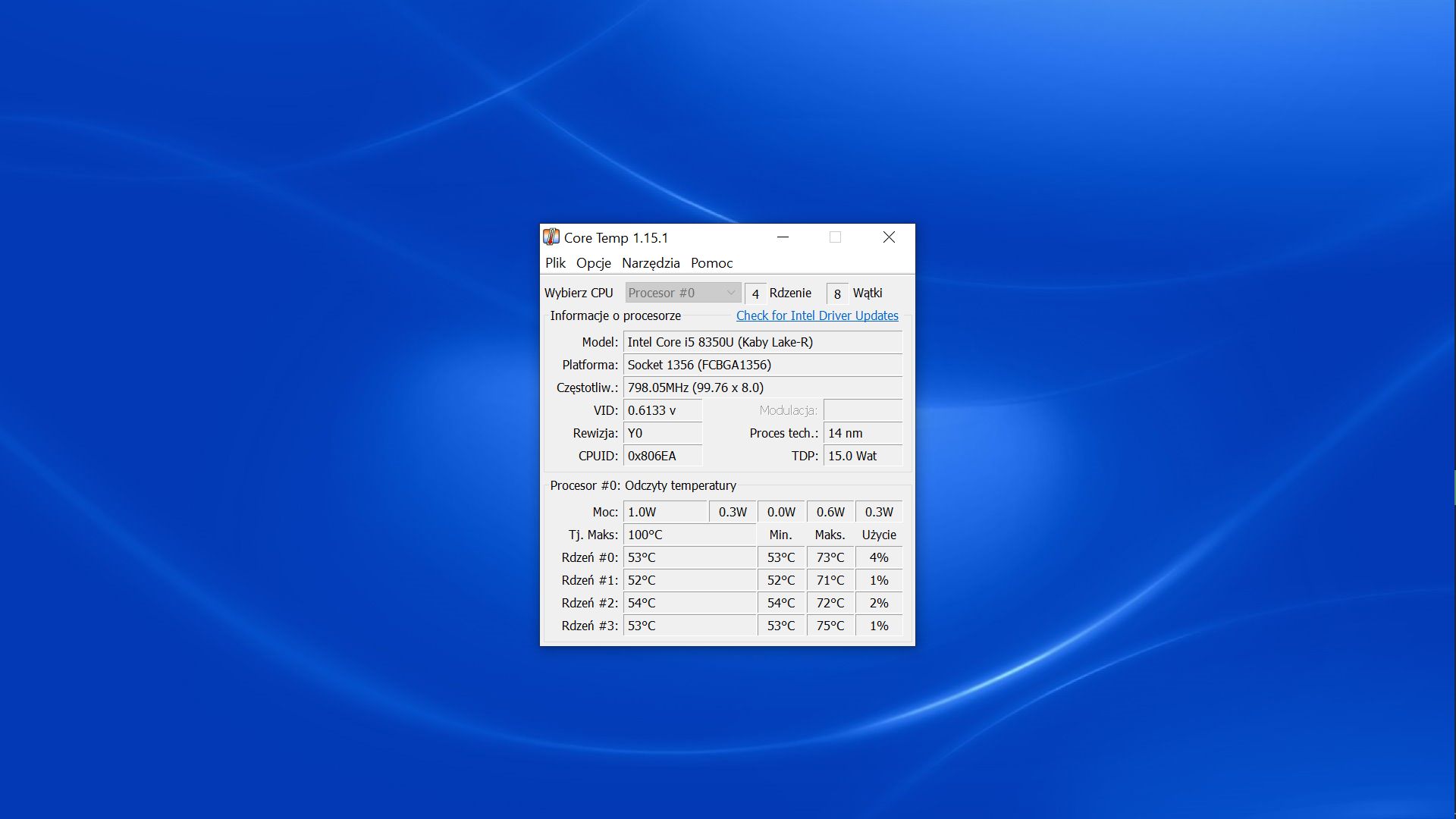Click the process technology value 14 nm
Screen dimensions: 1456x819
863,433
